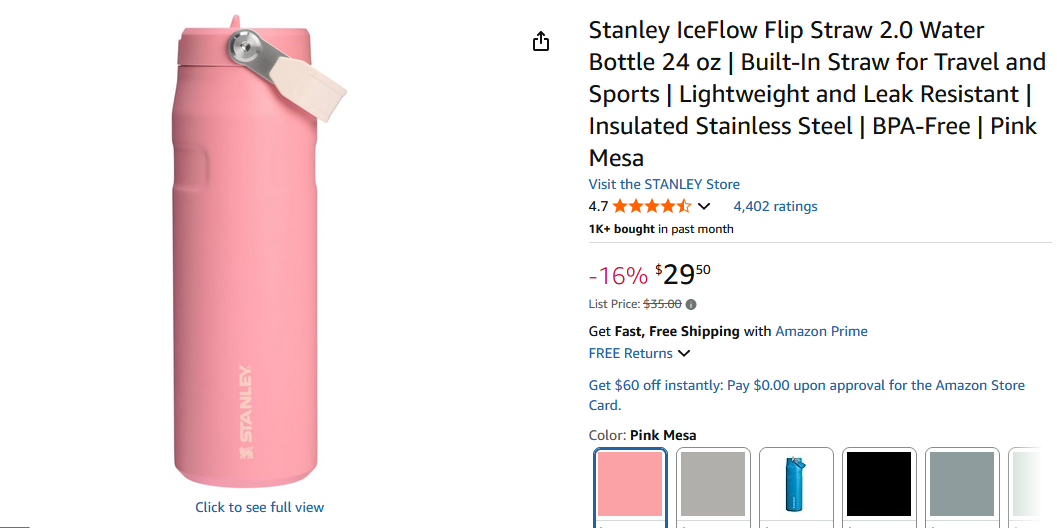Select the black color swatch
The image size is (1057, 528).
879,484
